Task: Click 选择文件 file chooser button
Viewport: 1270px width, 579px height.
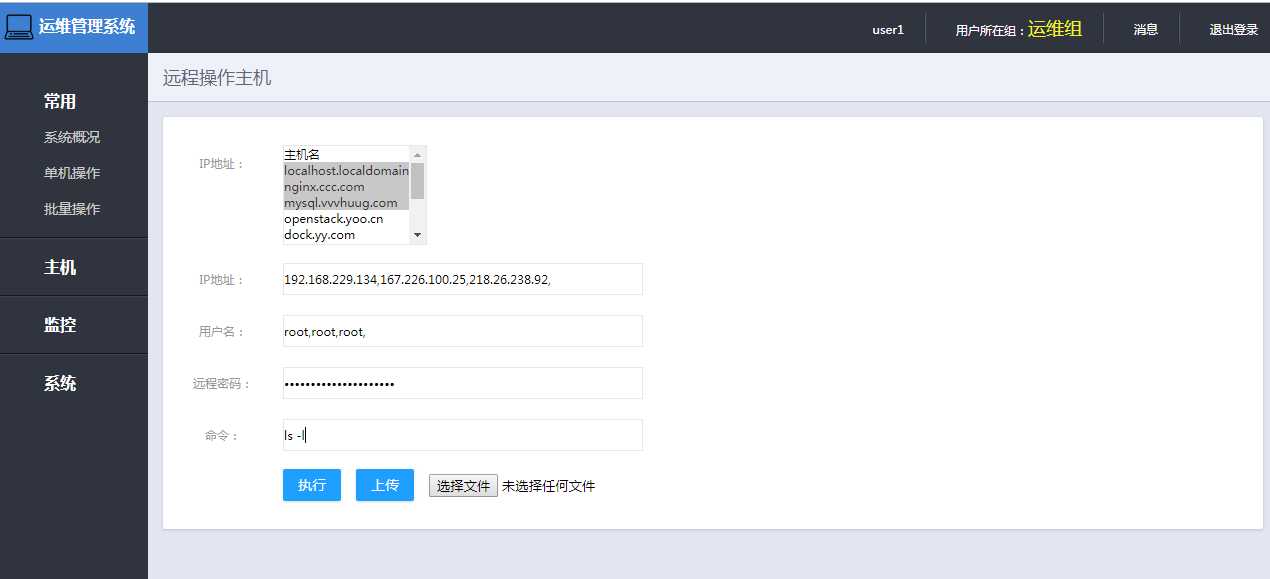Action: (463, 486)
